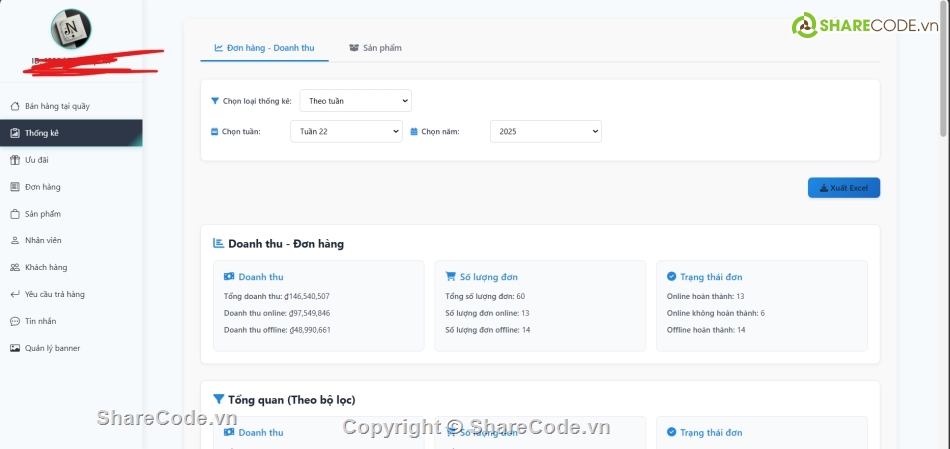The image size is (950, 449).
Task: Click the calendar icon beside Chọn năm
Action: 414,131
